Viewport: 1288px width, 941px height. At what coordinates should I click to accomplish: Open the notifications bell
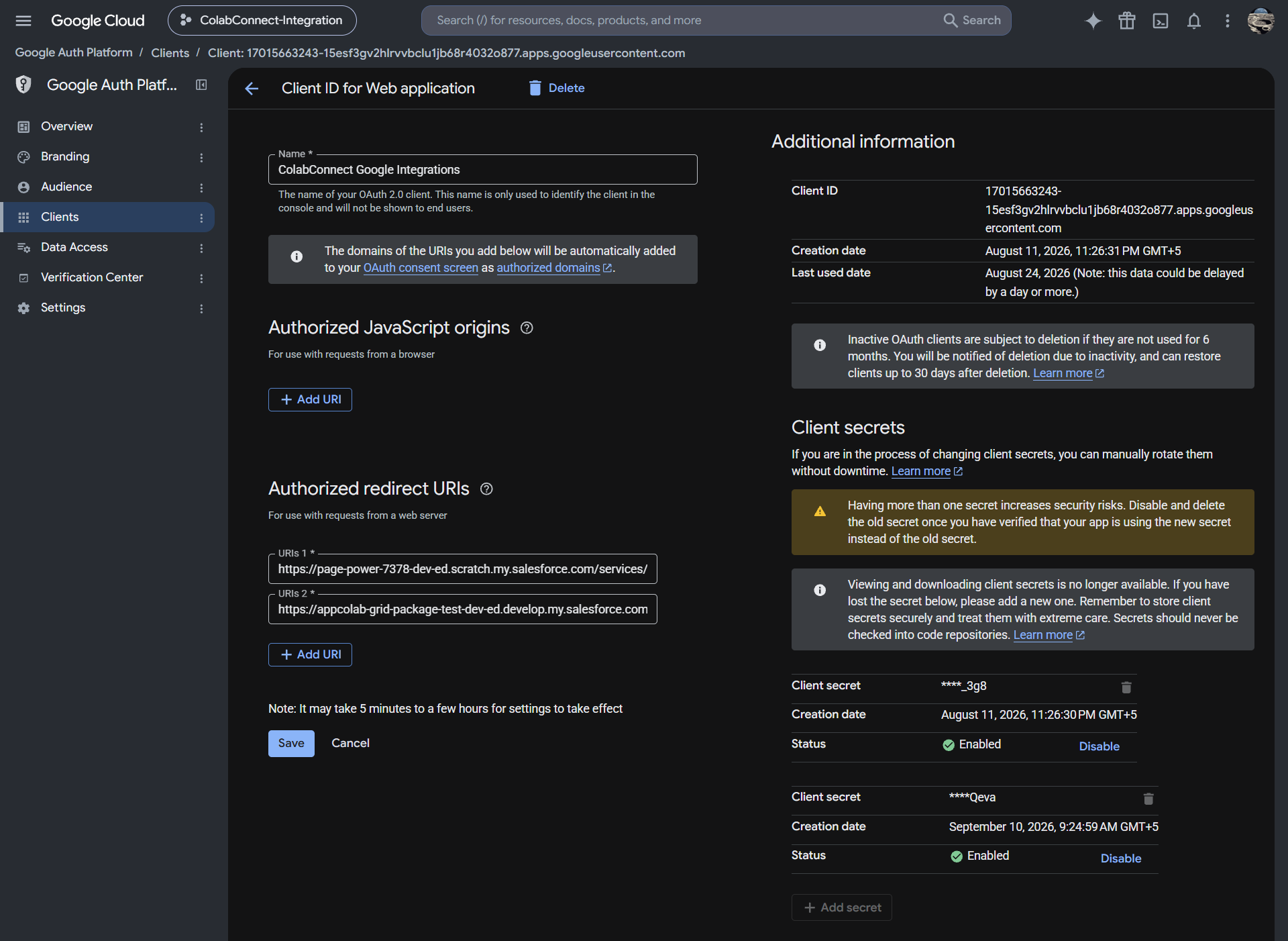tap(1194, 21)
